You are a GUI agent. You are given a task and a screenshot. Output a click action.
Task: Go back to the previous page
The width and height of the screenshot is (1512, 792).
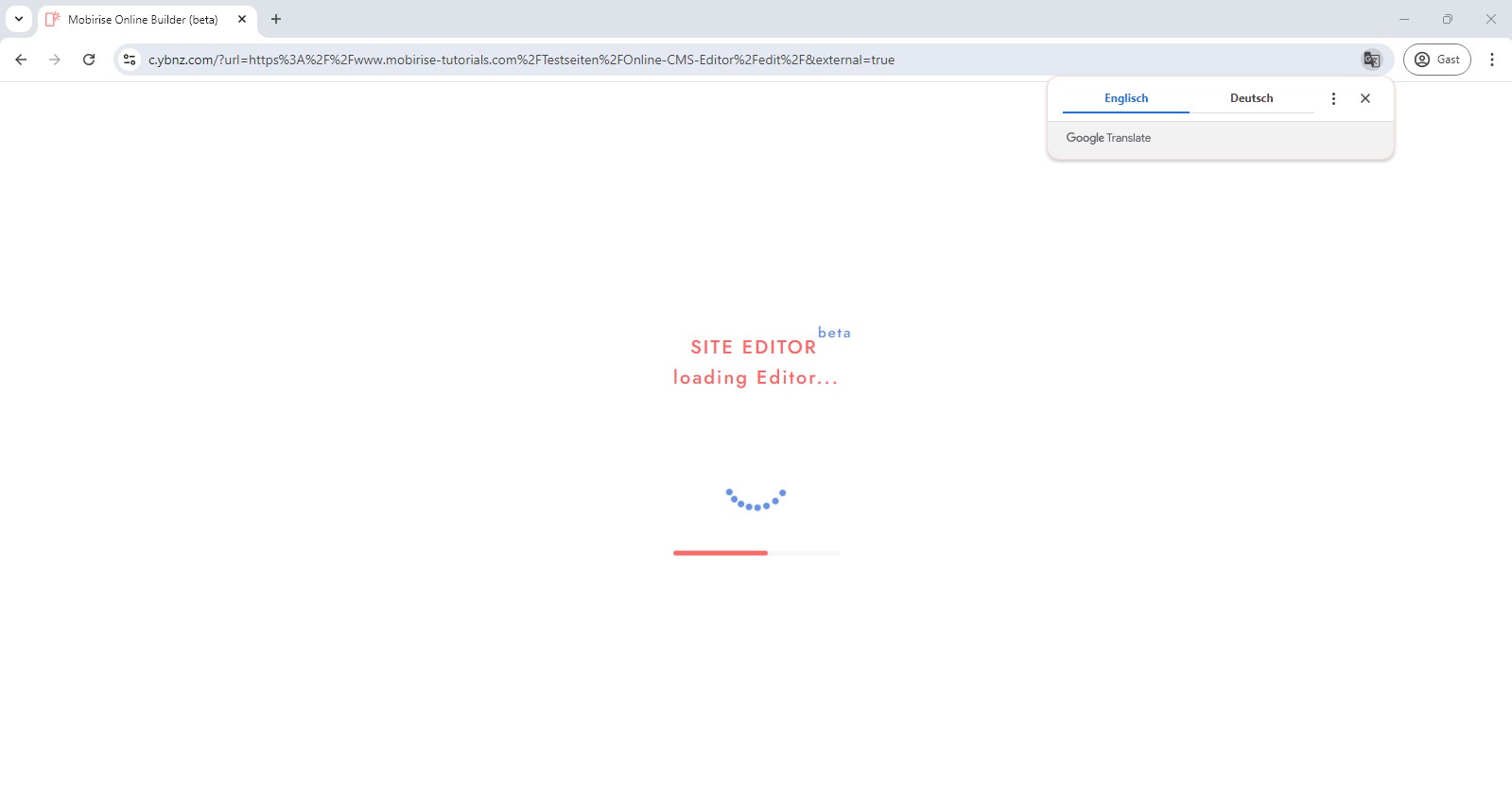click(21, 60)
